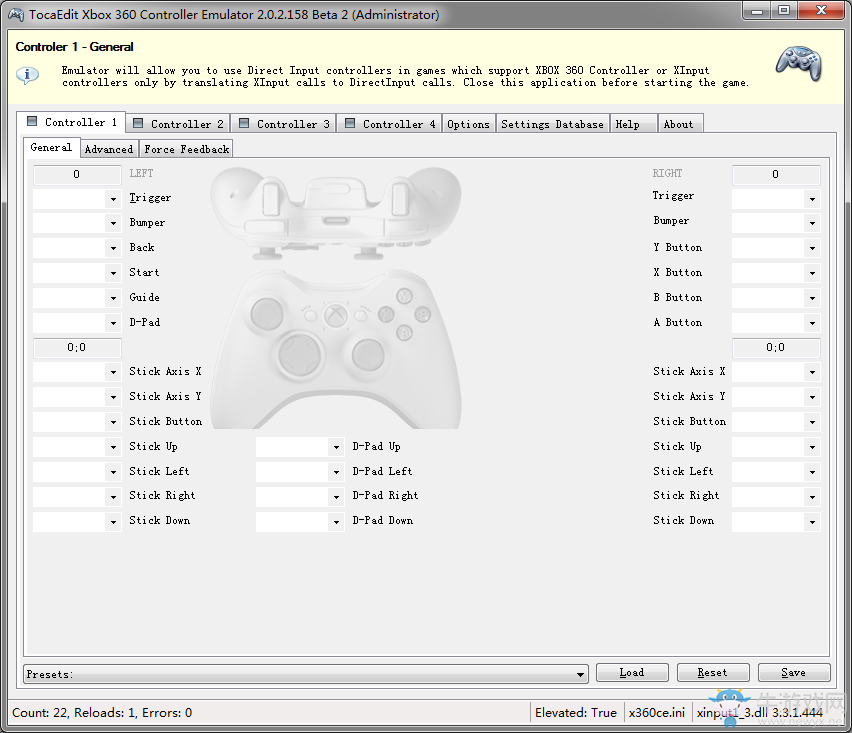
Task: Open the Presets dropdown list
Action: coord(306,674)
